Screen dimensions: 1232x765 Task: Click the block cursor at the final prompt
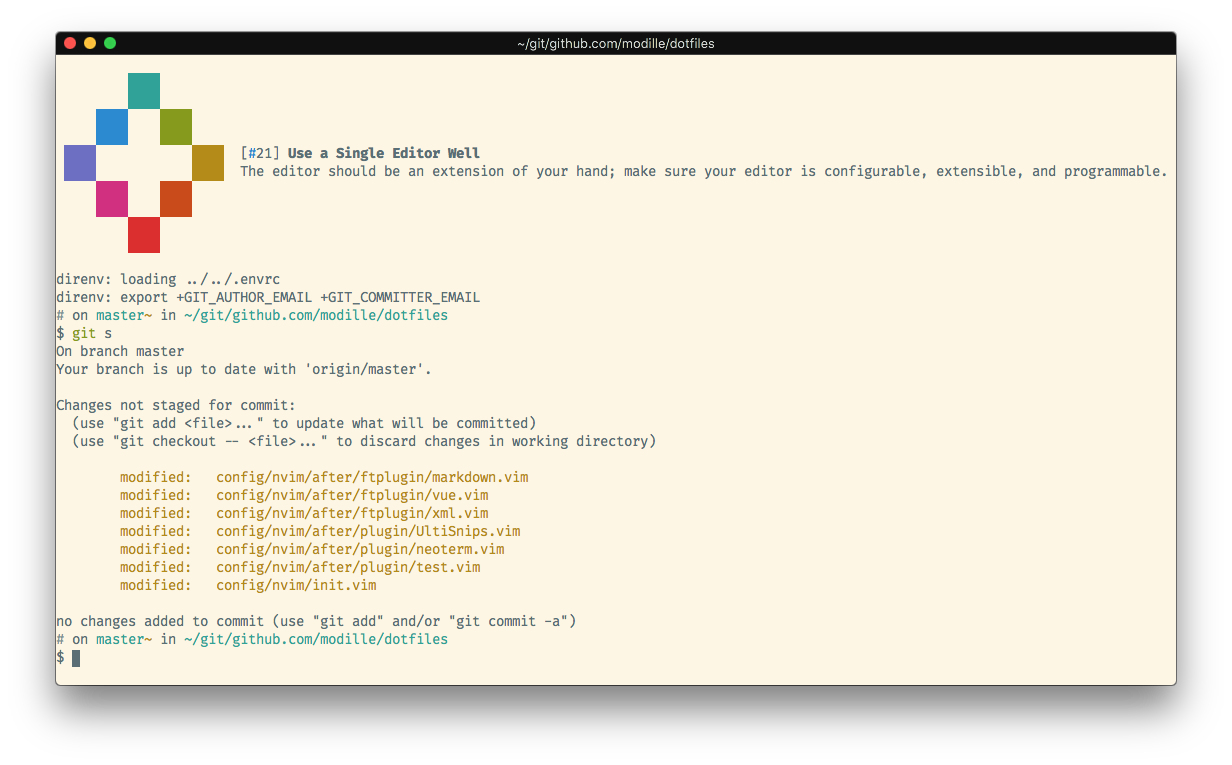(x=76, y=657)
